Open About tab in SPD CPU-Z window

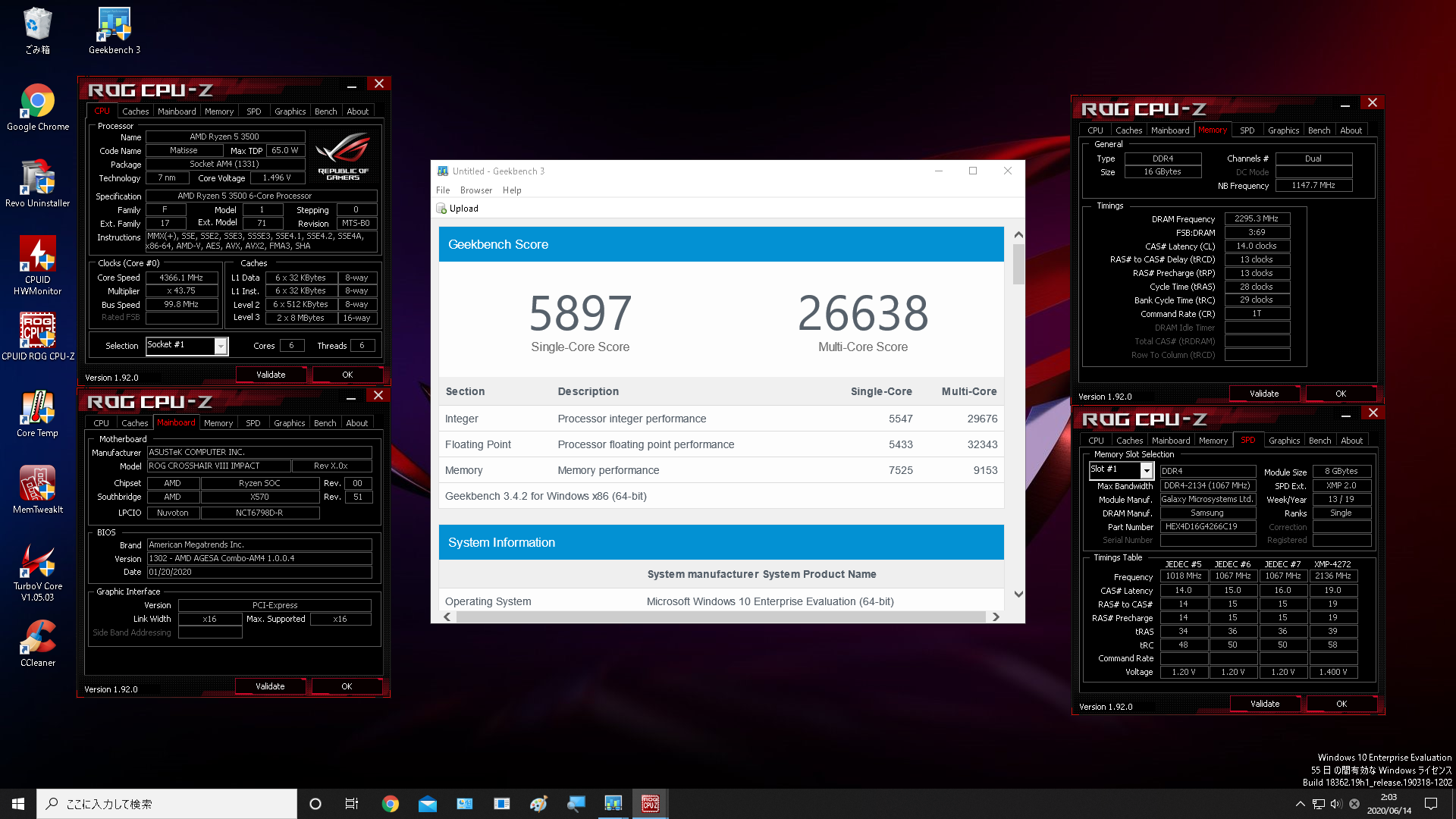click(1352, 441)
